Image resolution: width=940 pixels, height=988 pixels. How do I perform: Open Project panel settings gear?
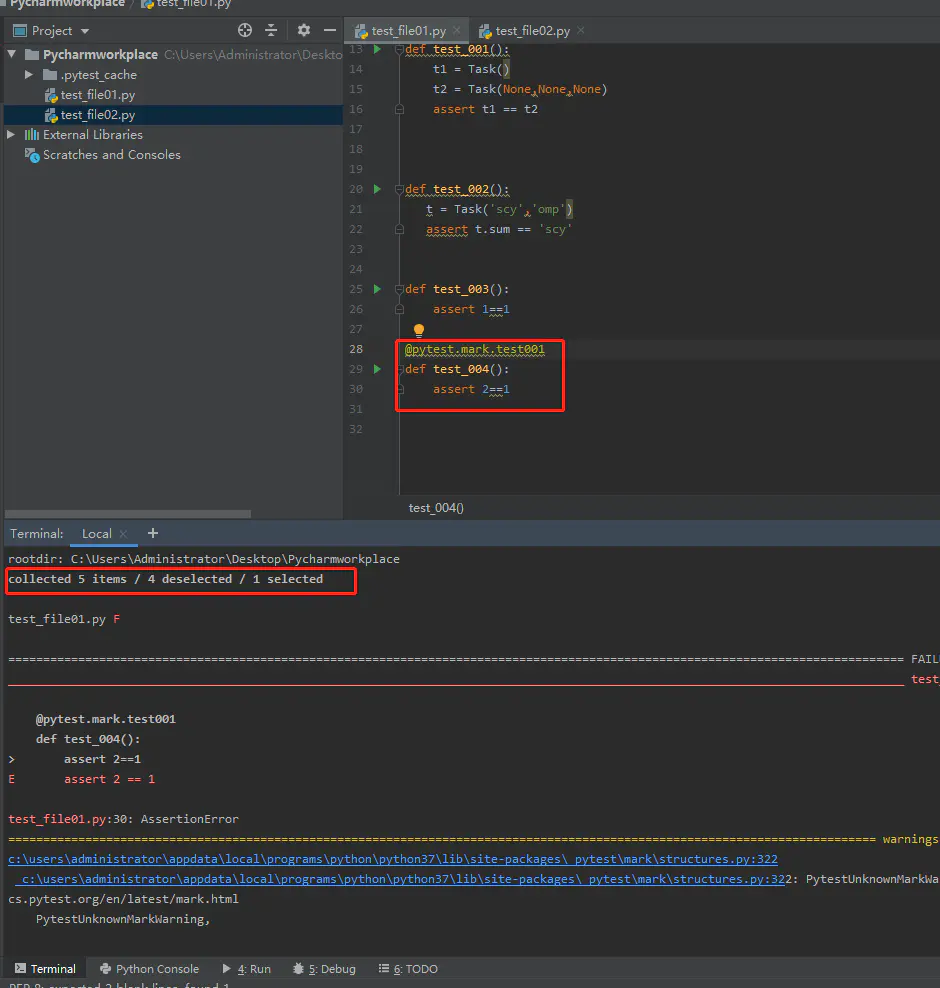[304, 30]
